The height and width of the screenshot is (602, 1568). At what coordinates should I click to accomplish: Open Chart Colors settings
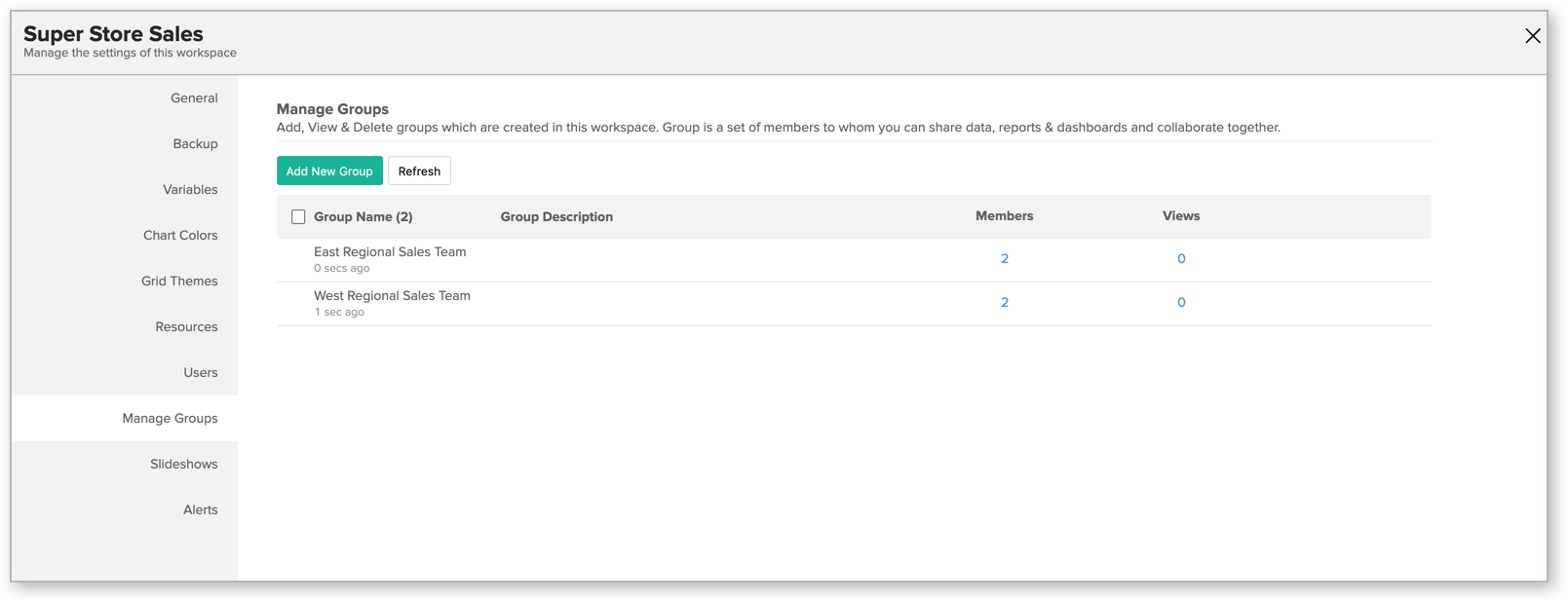[x=180, y=236]
